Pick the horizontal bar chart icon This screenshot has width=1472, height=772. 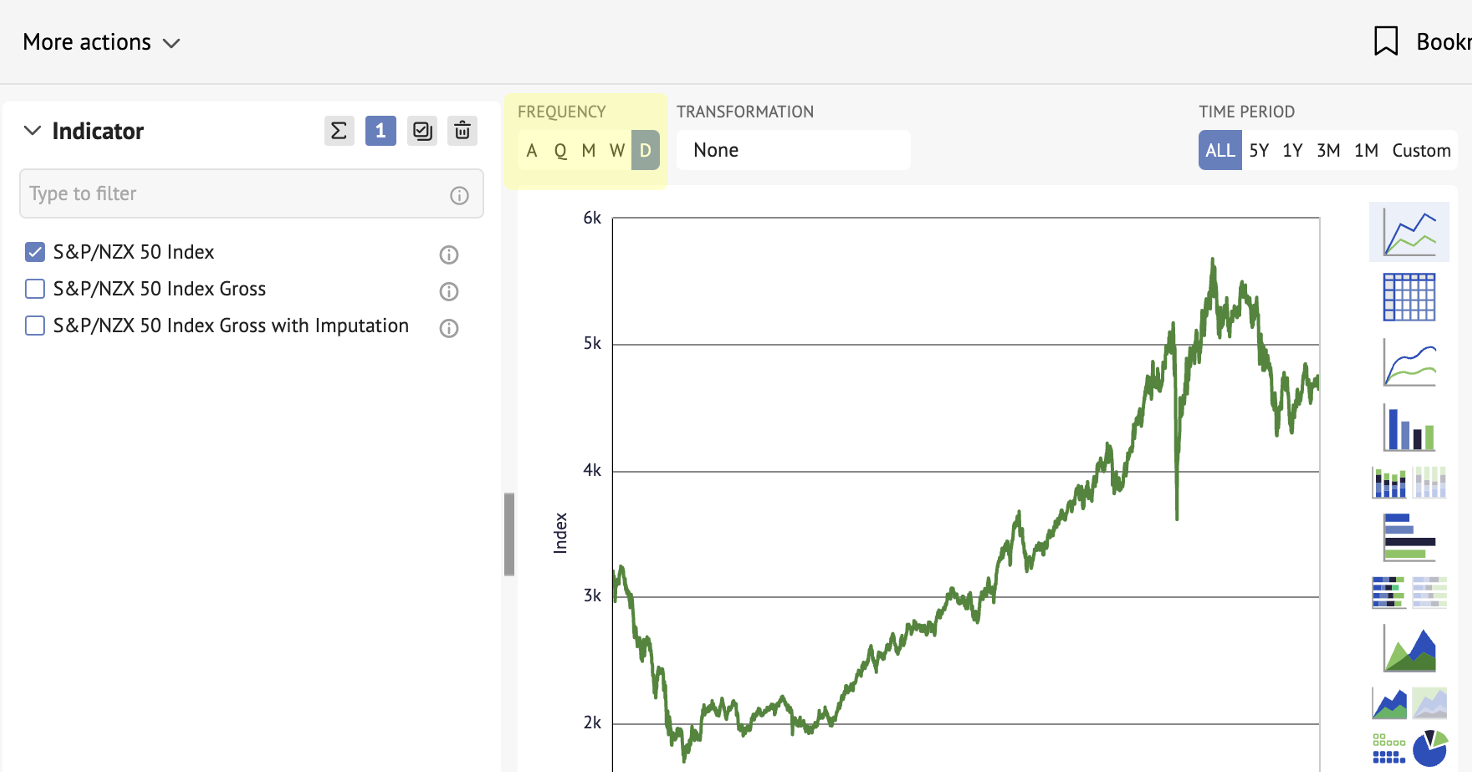[1409, 537]
